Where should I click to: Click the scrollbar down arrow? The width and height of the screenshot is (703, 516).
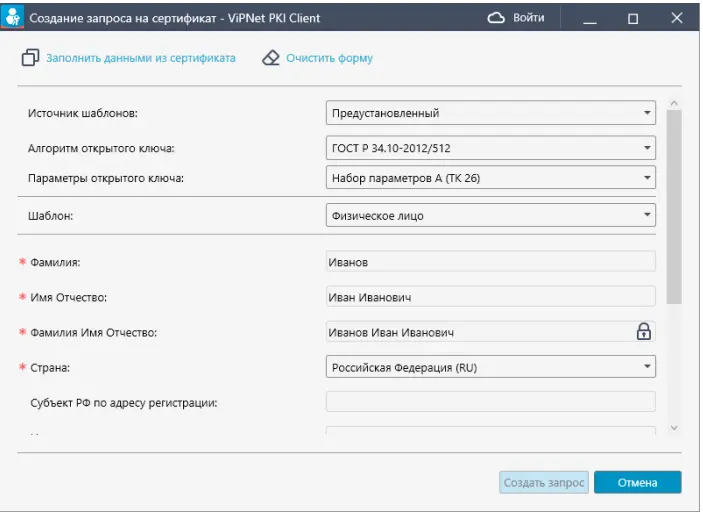point(674,428)
